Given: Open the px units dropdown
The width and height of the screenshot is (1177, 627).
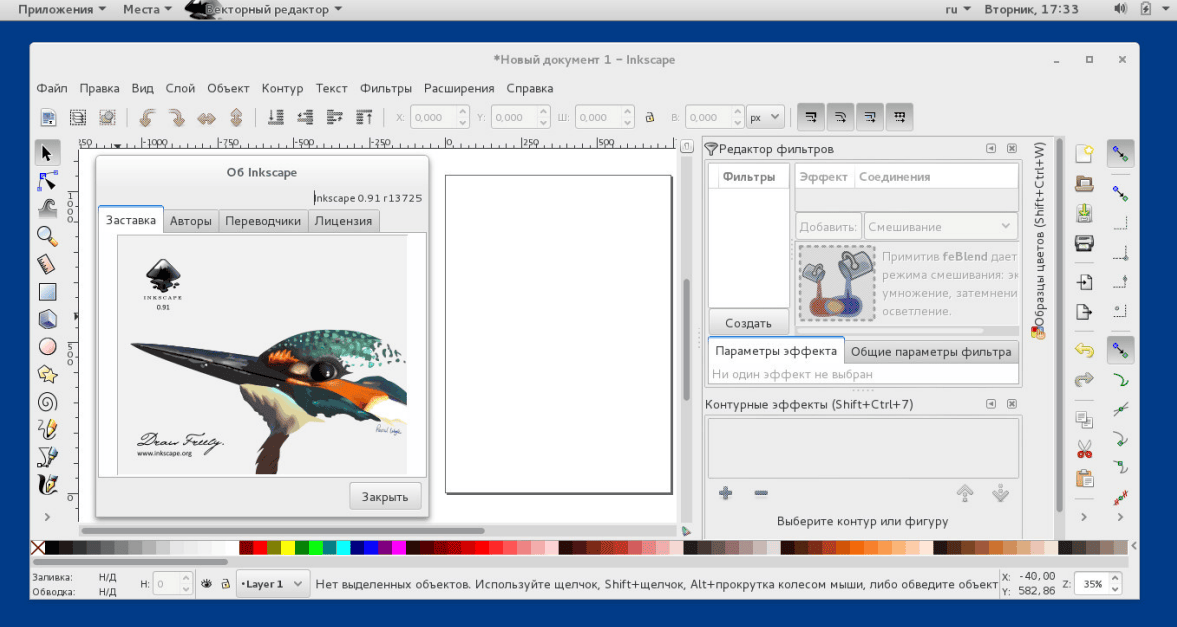Looking at the screenshot, I should point(766,118).
